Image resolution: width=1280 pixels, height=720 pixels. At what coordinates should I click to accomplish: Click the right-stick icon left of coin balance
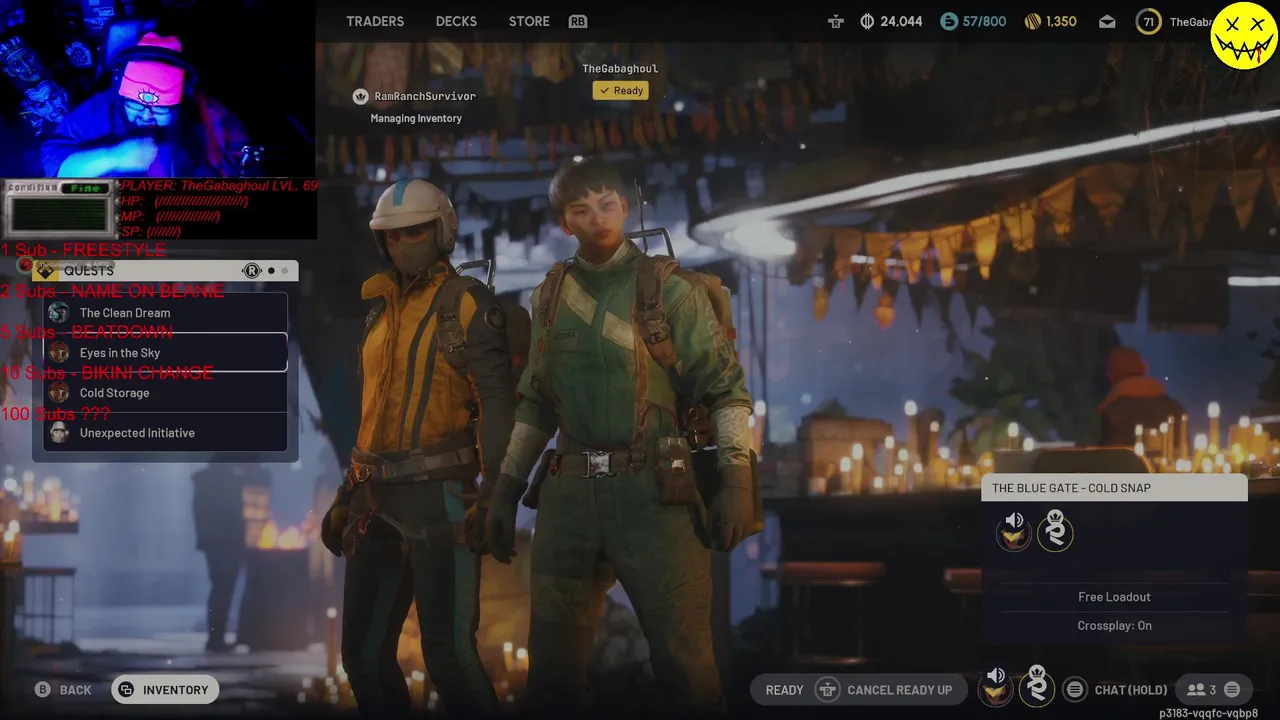click(x=836, y=21)
